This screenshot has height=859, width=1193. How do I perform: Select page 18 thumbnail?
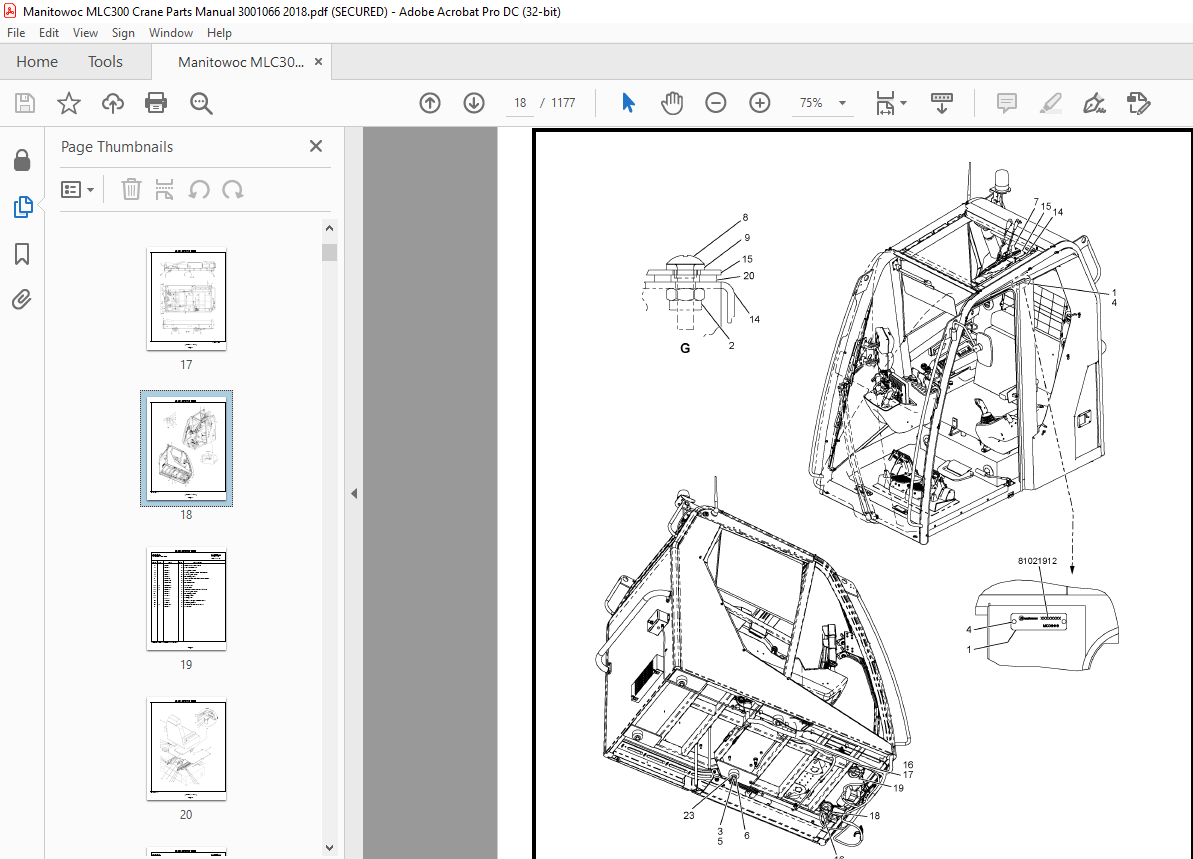(x=186, y=448)
